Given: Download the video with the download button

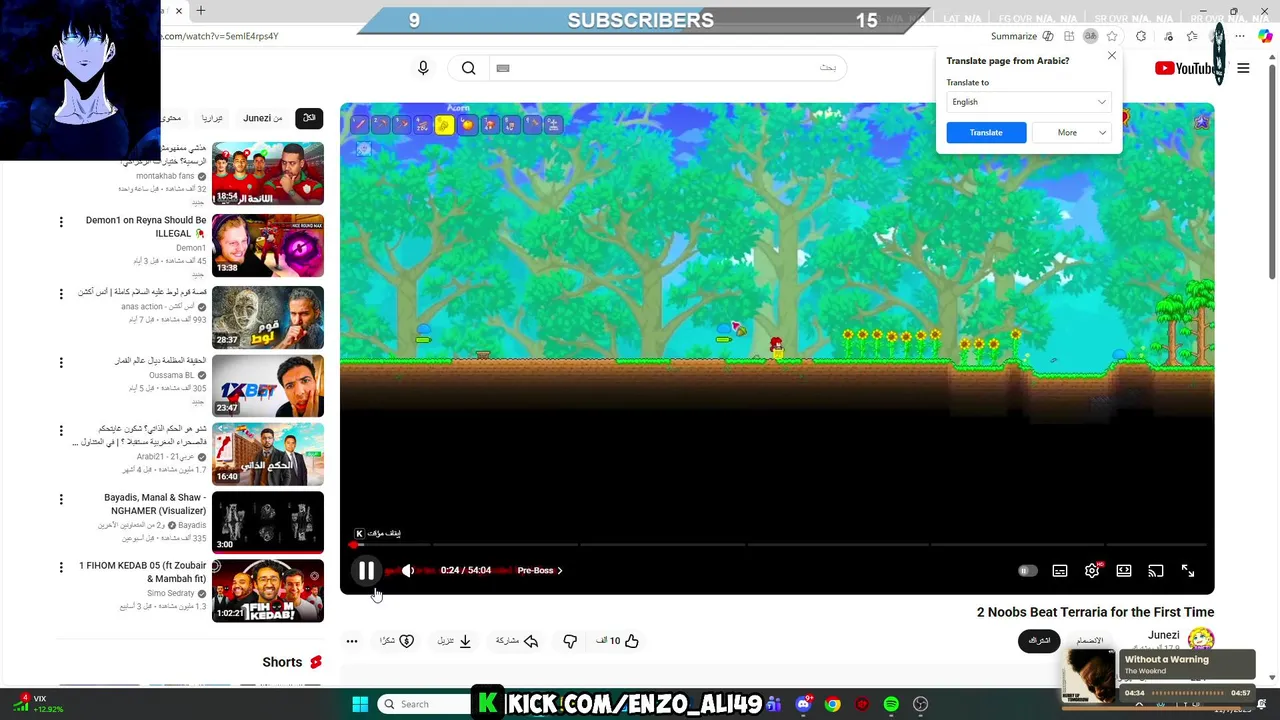Looking at the screenshot, I should [x=455, y=641].
